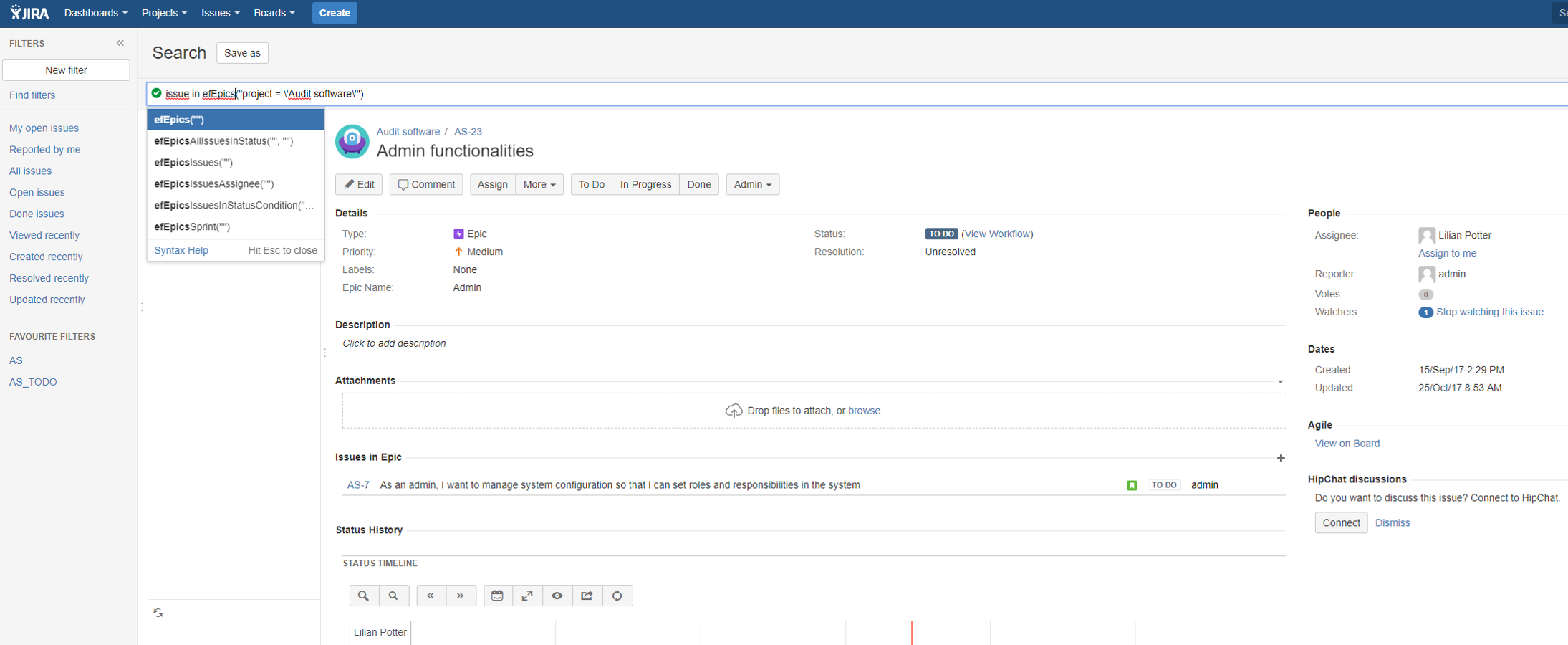Move the status timeline forward with double-right arrows
This screenshot has height=645, width=1568.
461,596
